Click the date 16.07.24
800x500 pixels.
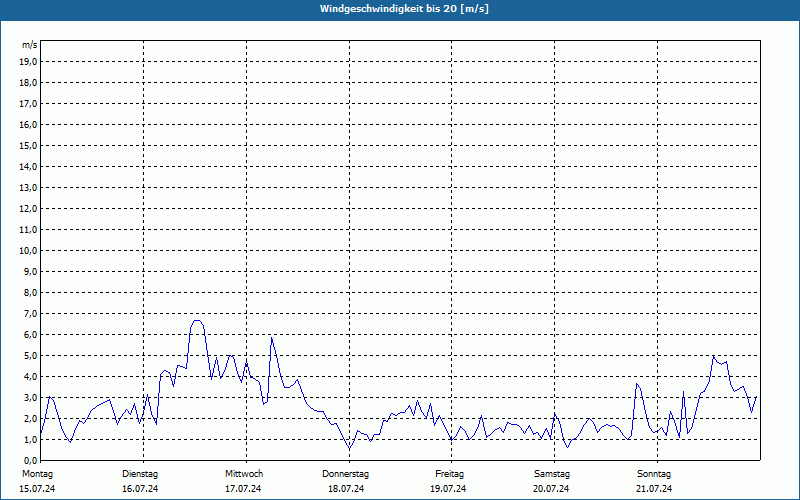140,489
